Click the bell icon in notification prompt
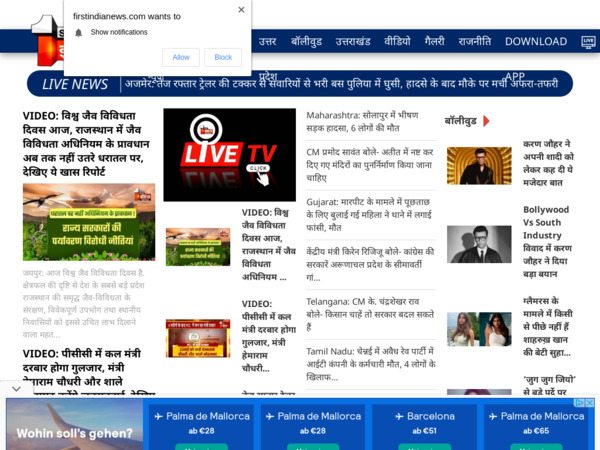The height and width of the screenshot is (450, 600). (78, 33)
